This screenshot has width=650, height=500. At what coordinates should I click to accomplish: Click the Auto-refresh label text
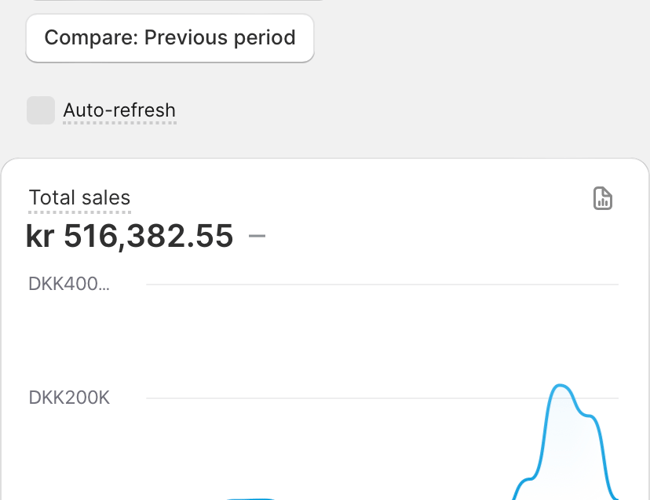click(119, 110)
